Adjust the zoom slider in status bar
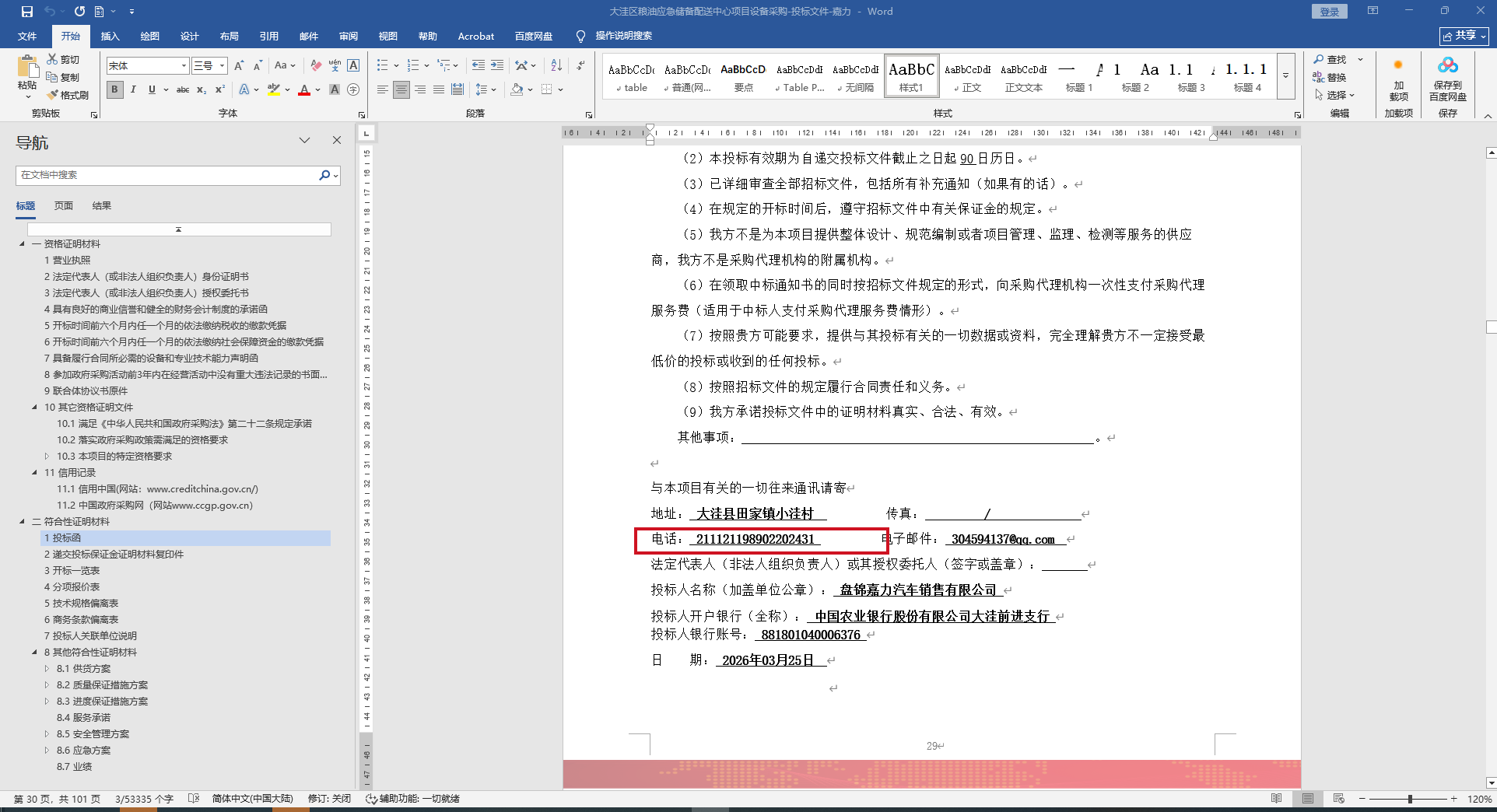This screenshot has width=1497, height=812. click(1409, 799)
